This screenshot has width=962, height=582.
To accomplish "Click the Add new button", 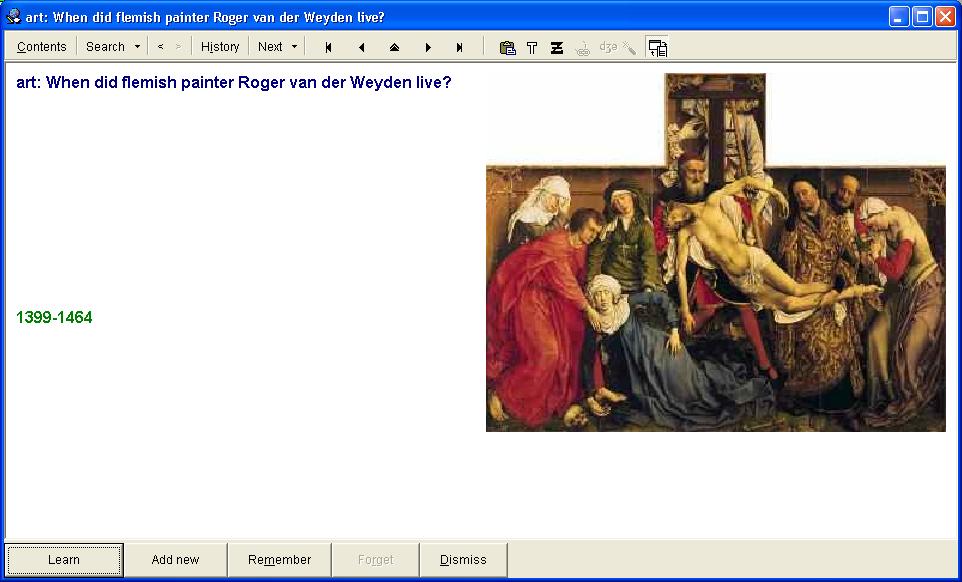I will 175,560.
